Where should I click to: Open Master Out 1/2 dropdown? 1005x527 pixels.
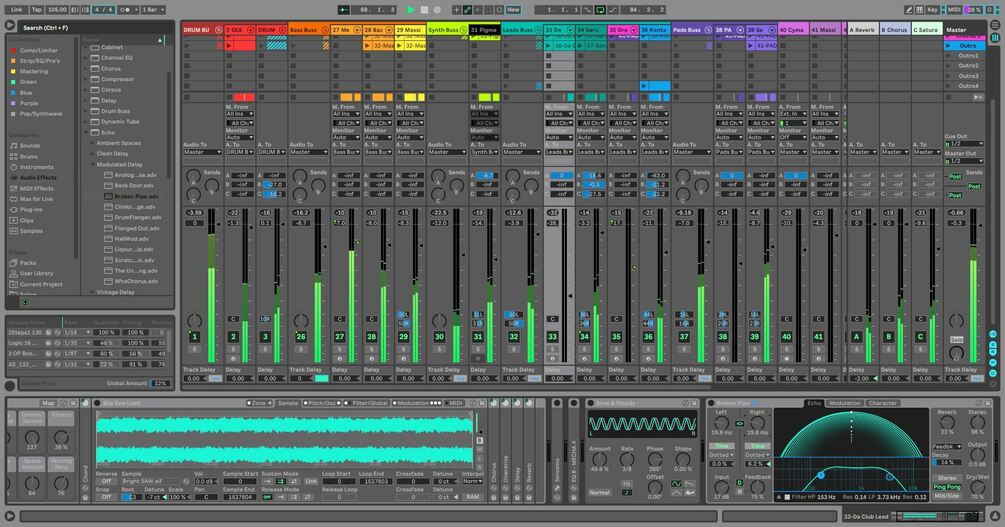tap(963, 161)
